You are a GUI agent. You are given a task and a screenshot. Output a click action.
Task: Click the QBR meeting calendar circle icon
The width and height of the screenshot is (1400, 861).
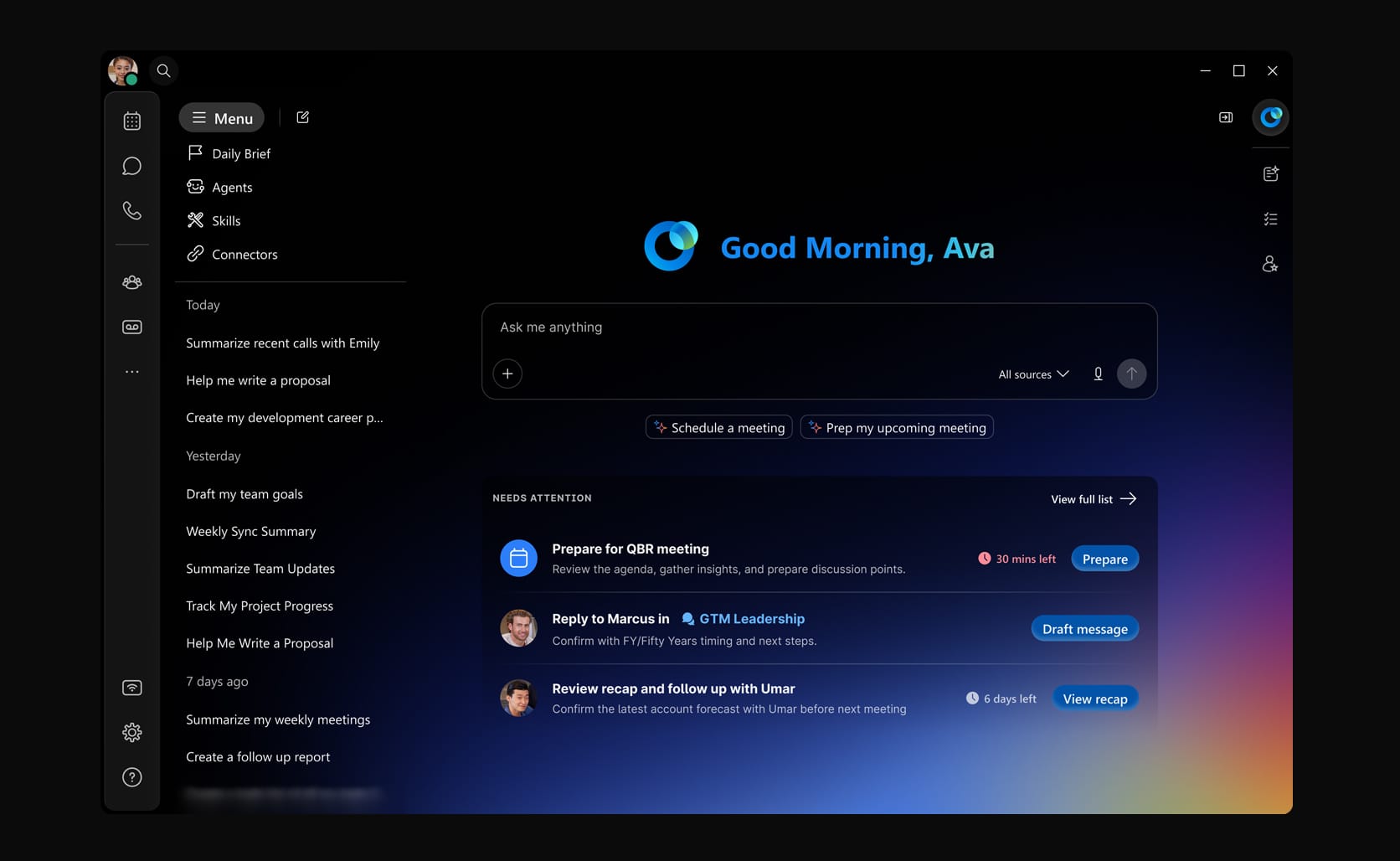click(x=518, y=558)
